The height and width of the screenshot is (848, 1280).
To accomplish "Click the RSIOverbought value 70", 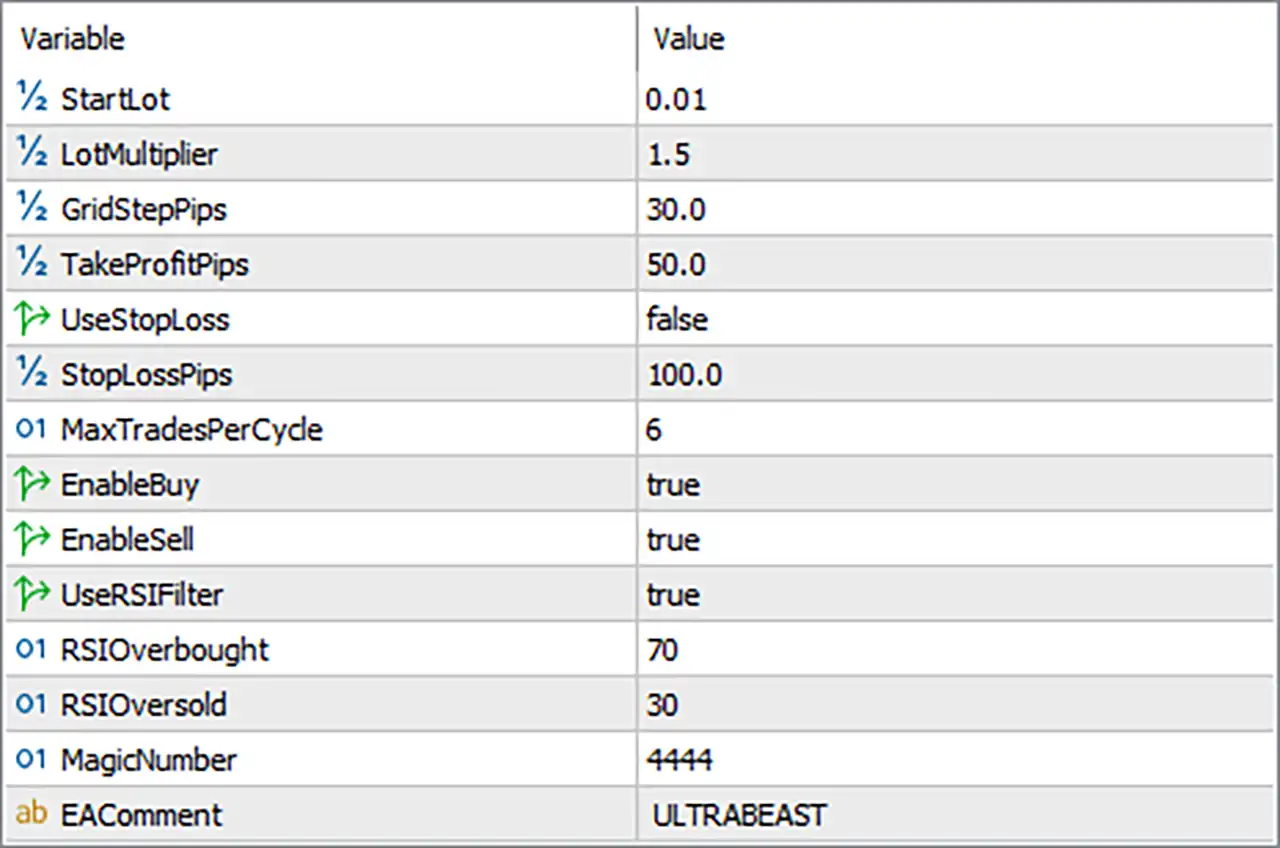I will coord(662,649).
